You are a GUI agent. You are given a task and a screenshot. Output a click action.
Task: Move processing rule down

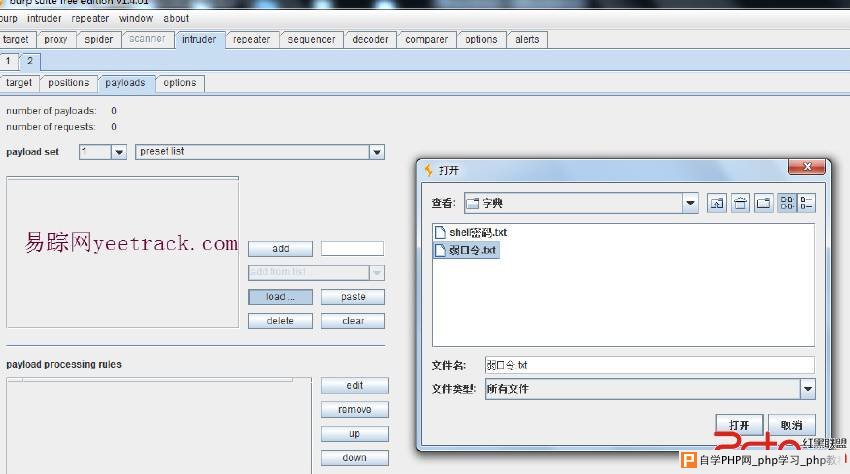pyautogui.click(x=355, y=458)
